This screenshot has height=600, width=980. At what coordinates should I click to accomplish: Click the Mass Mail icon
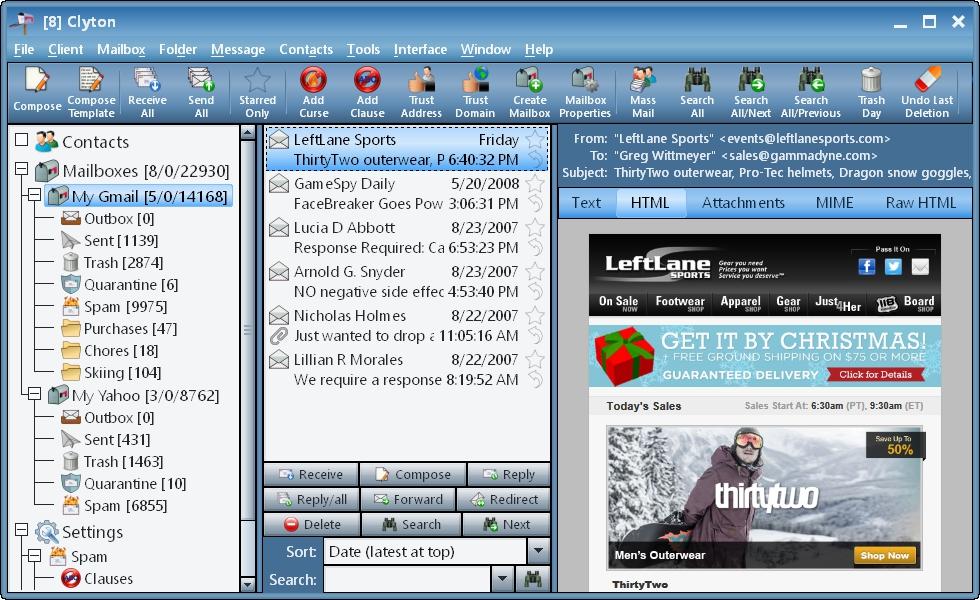click(642, 80)
